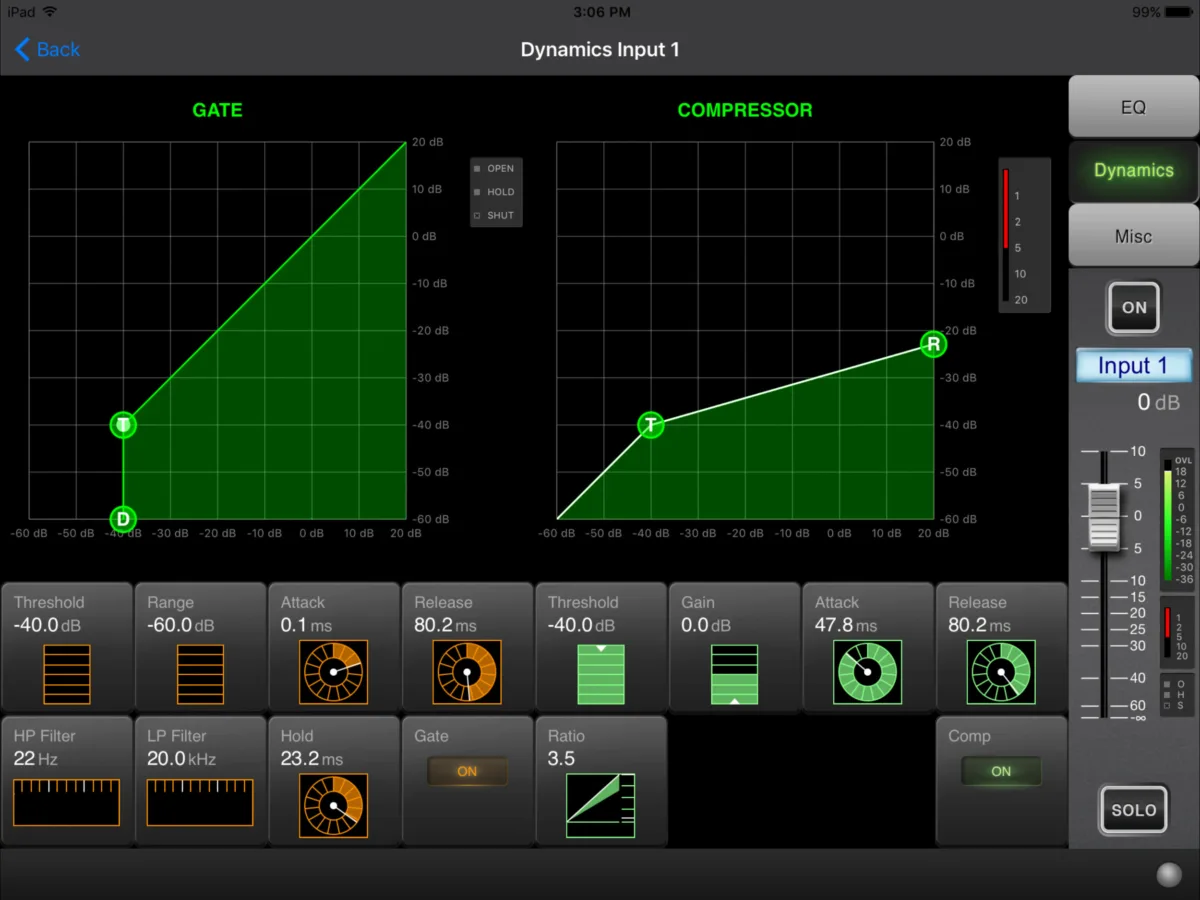The height and width of the screenshot is (900, 1200).
Task: Select the Dynamics tab
Action: coord(1133,170)
